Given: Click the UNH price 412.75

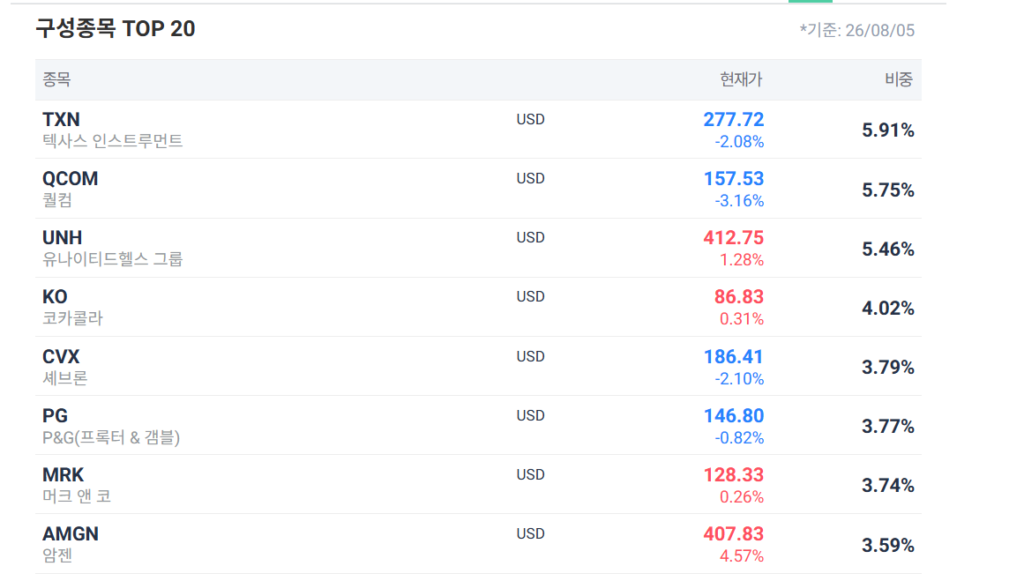Looking at the screenshot, I should coord(733,238).
